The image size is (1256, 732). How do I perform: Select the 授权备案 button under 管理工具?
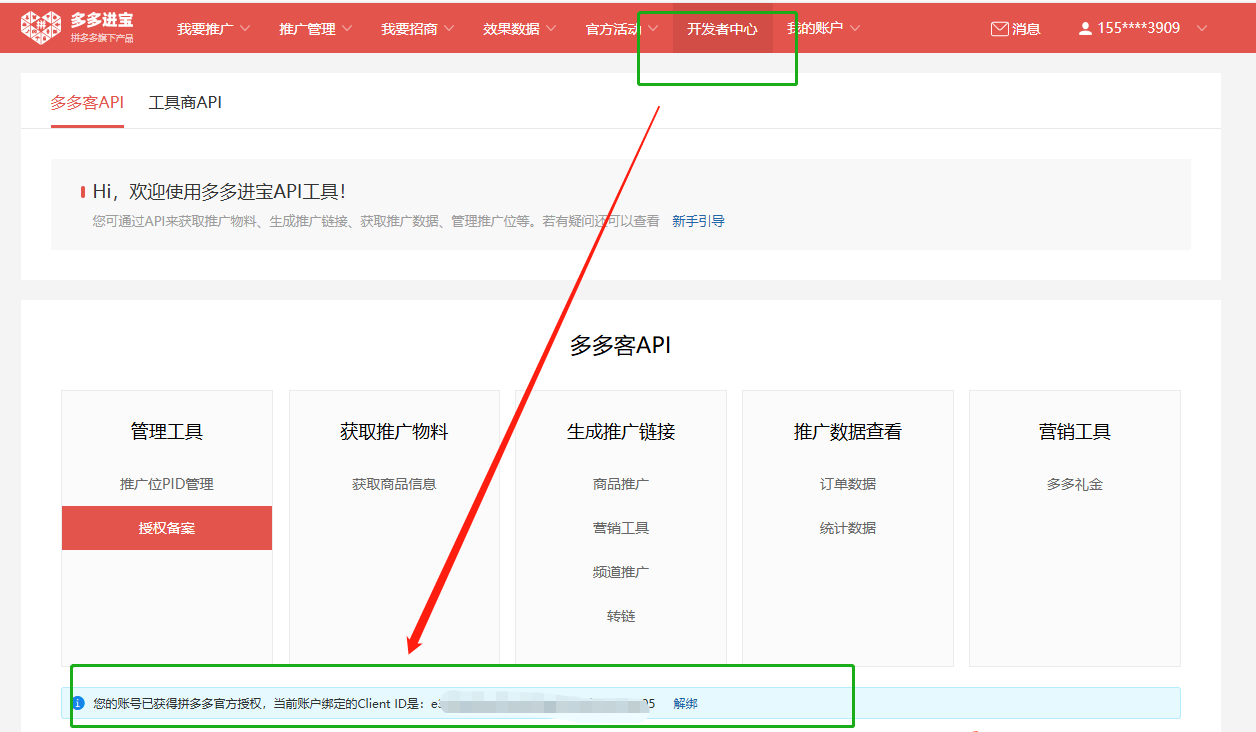coord(167,528)
